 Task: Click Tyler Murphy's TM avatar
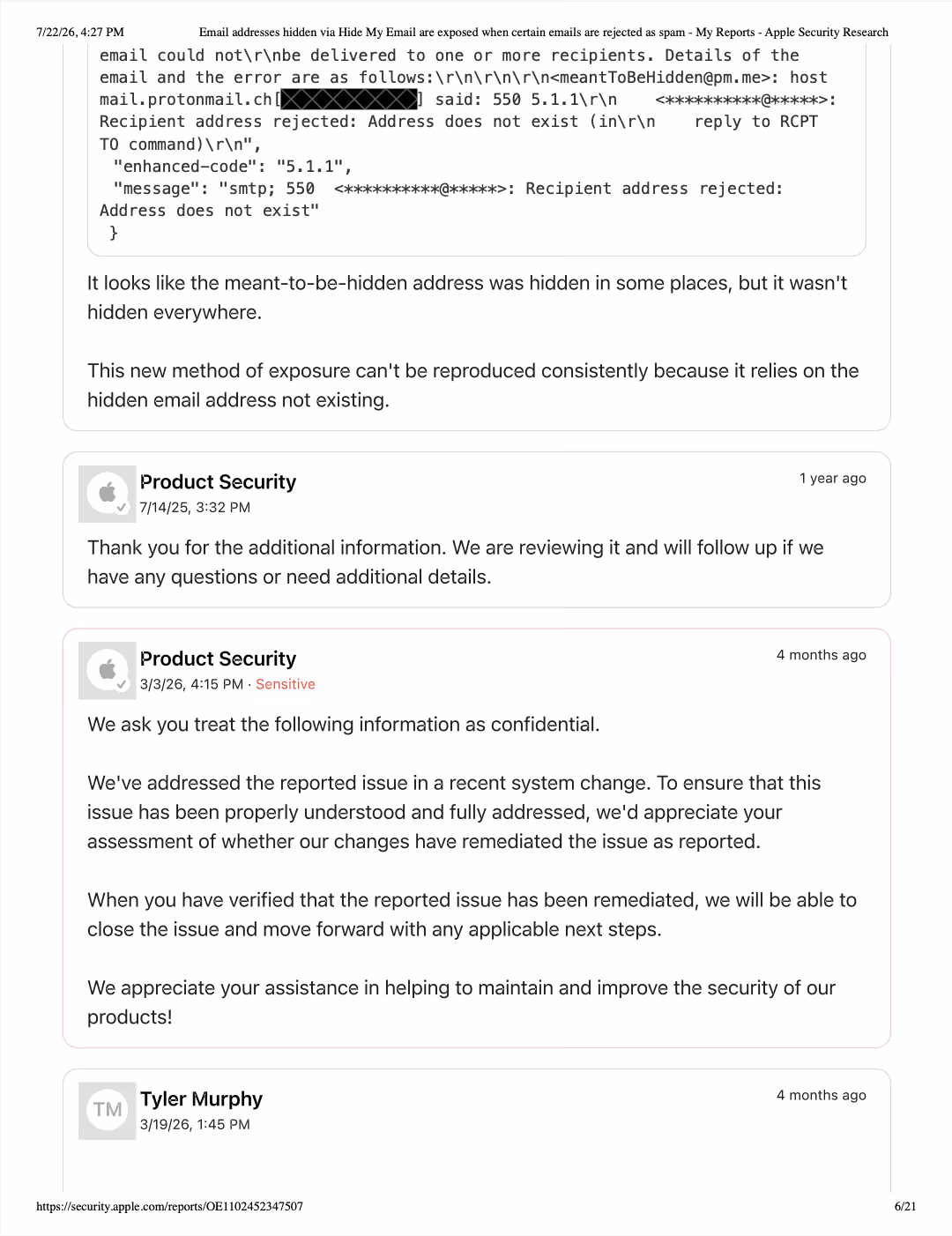108,1110
